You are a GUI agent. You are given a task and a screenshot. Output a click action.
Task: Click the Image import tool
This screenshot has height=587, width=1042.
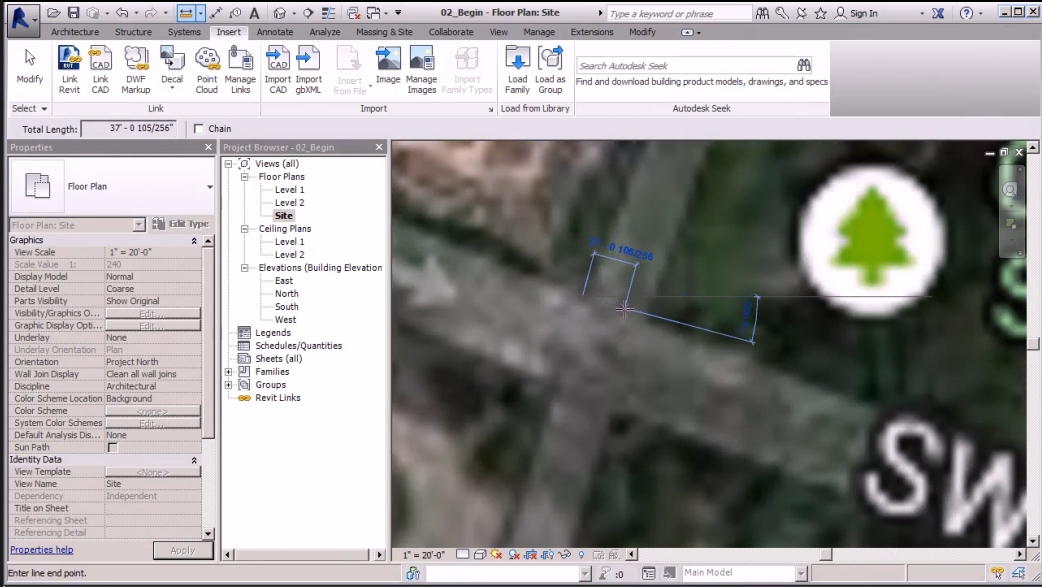[x=388, y=66]
